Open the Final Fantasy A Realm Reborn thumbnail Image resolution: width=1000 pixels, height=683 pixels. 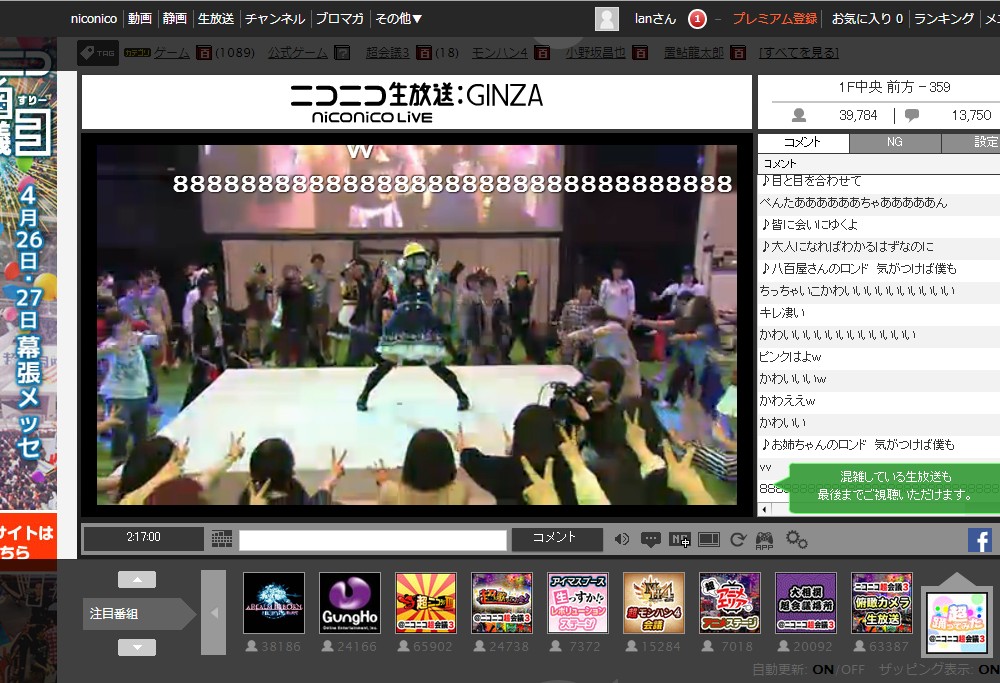click(274, 603)
